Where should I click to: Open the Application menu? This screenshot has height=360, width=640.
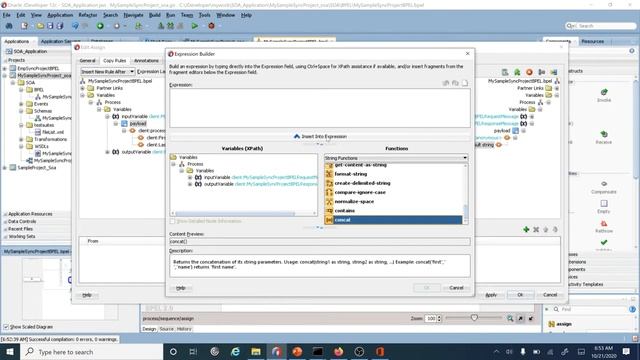60,15
